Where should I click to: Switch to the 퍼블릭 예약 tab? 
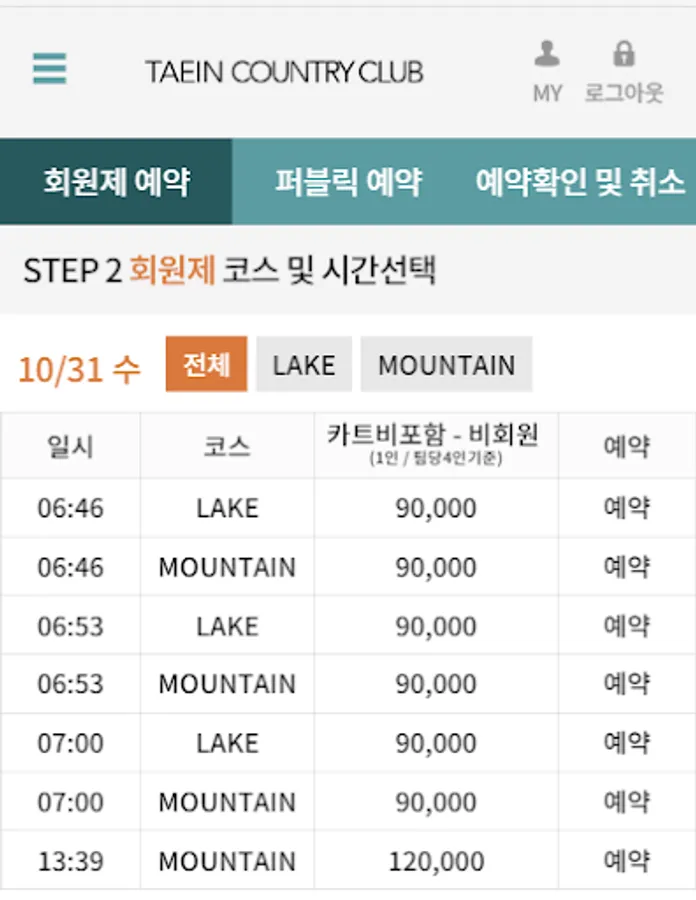(x=348, y=182)
